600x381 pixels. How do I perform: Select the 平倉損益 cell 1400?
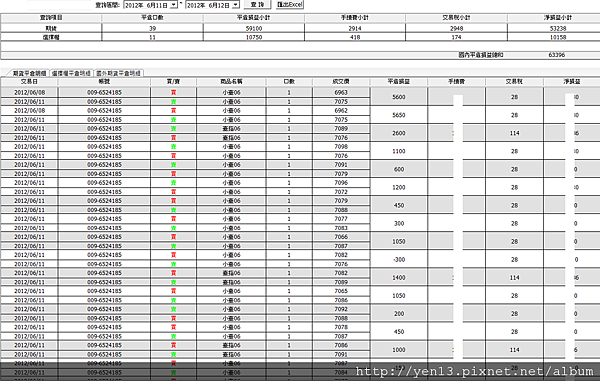(x=399, y=277)
